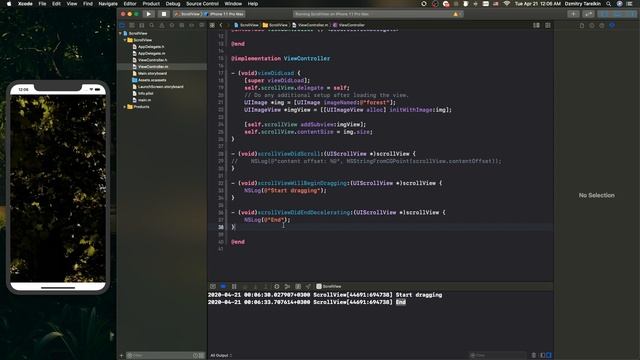This screenshot has width=640, height=360.
Task: Add an editor on the right
Action: point(548,25)
